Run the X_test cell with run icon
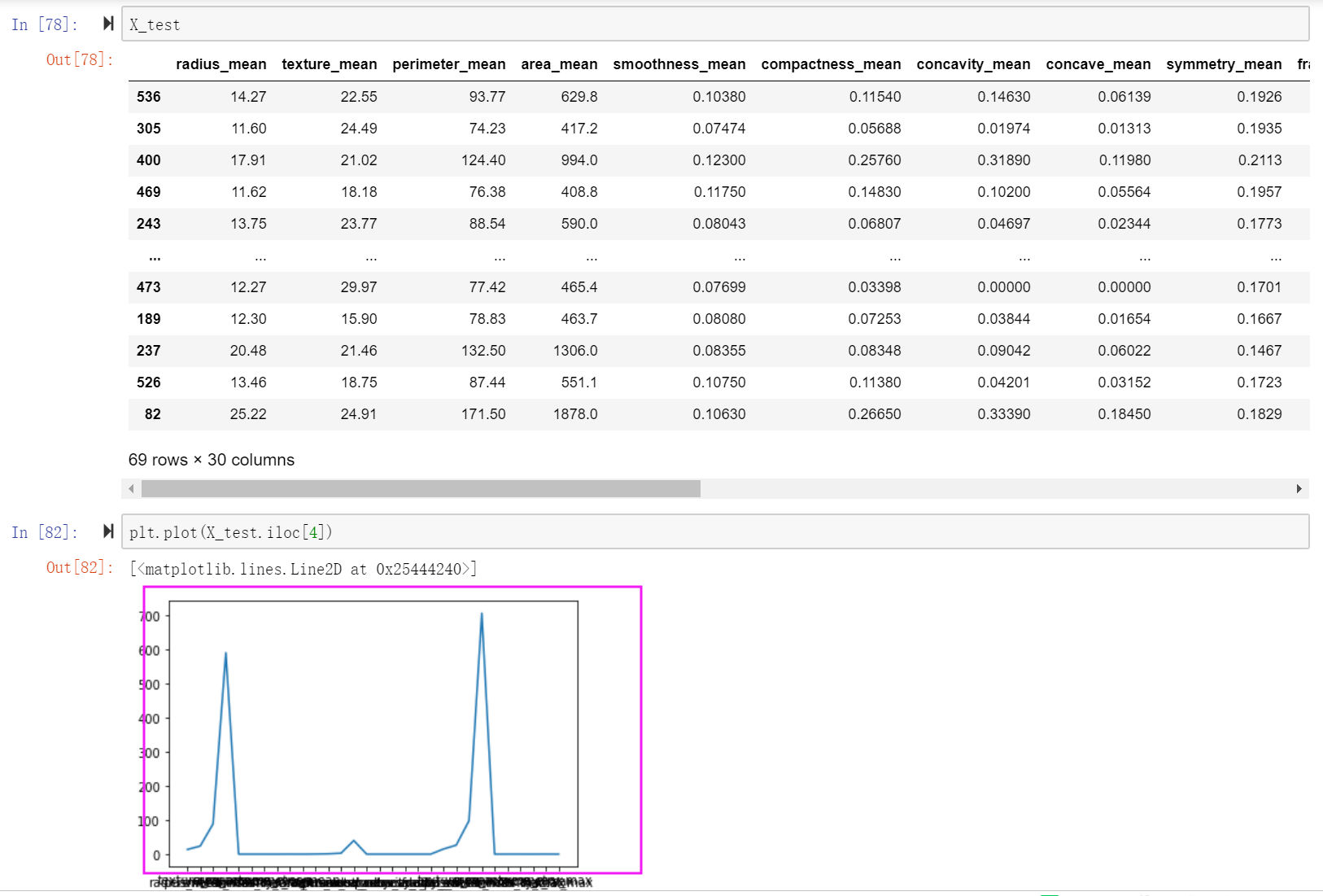The height and width of the screenshot is (896, 1323). 108,24
